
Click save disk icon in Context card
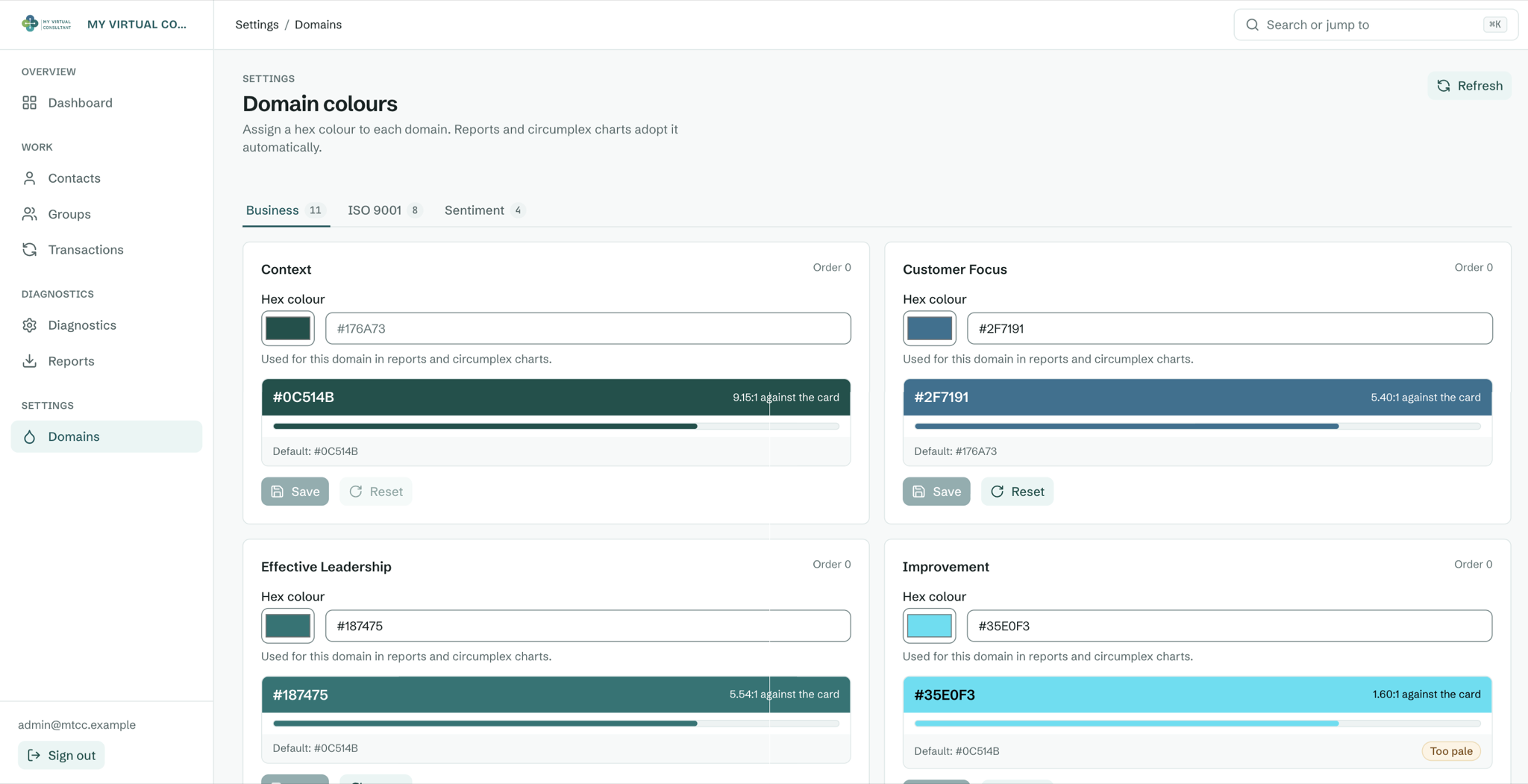pyautogui.click(x=278, y=492)
